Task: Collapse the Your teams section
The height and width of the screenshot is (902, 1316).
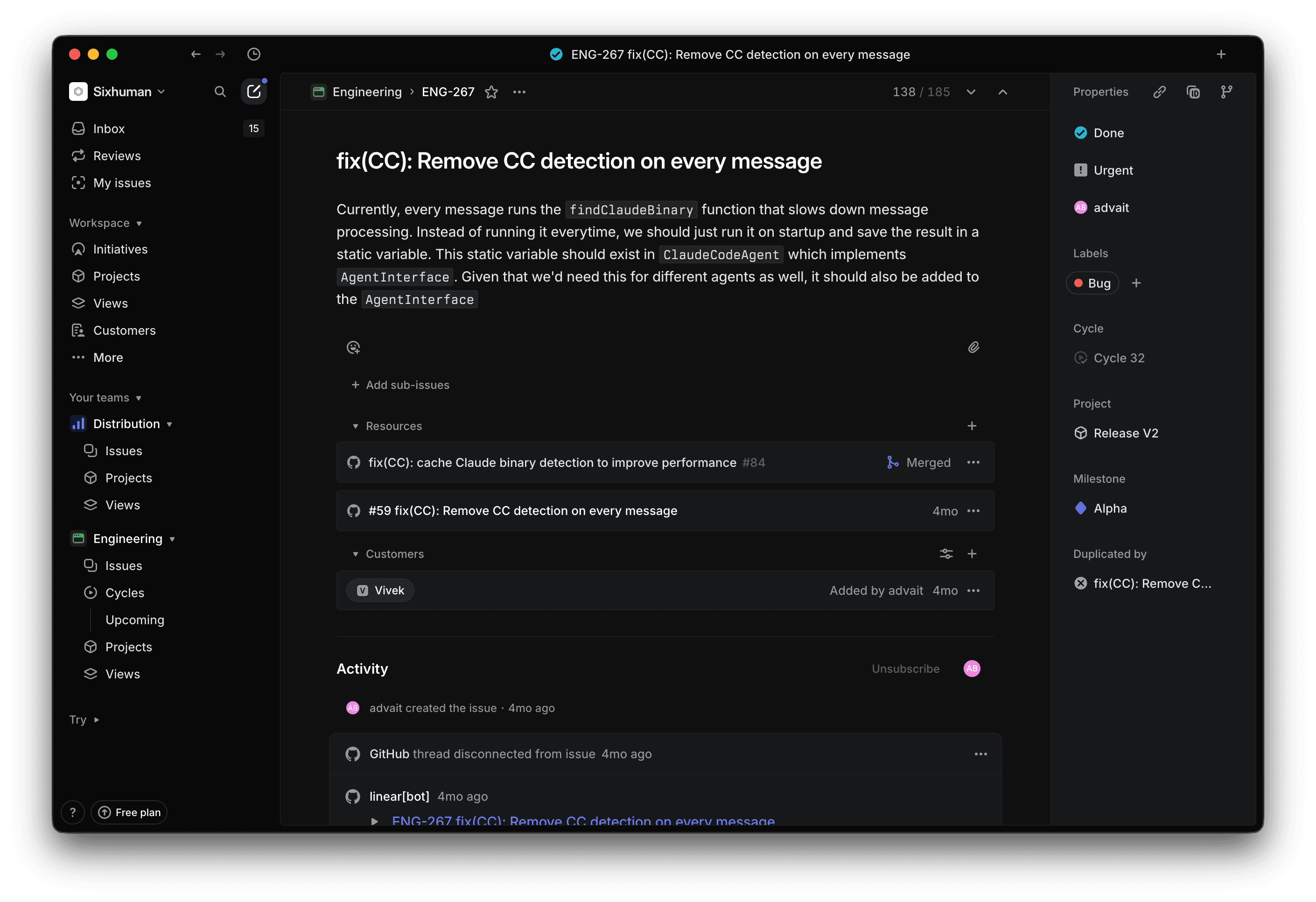Action: pyautogui.click(x=105, y=398)
